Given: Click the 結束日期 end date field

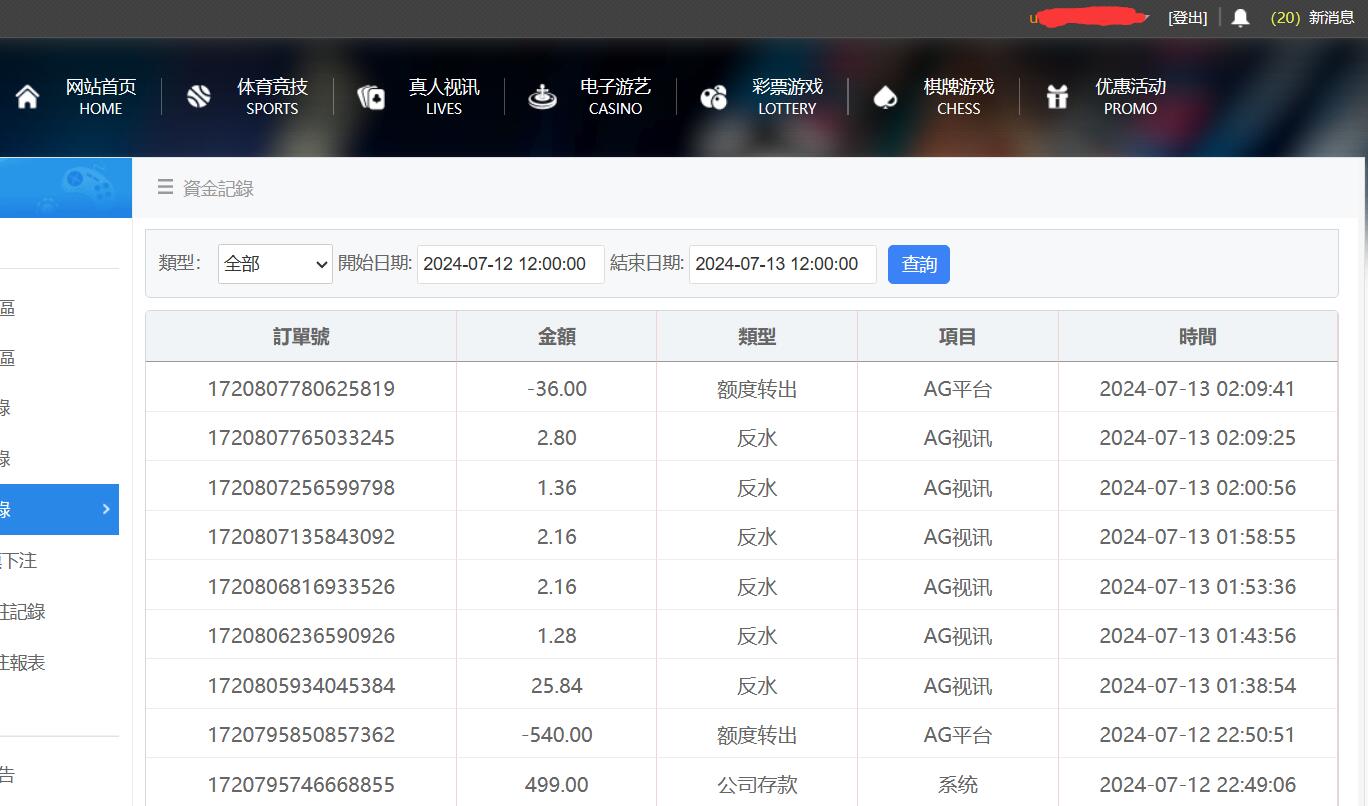Looking at the screenshot, I should point(782,264).
